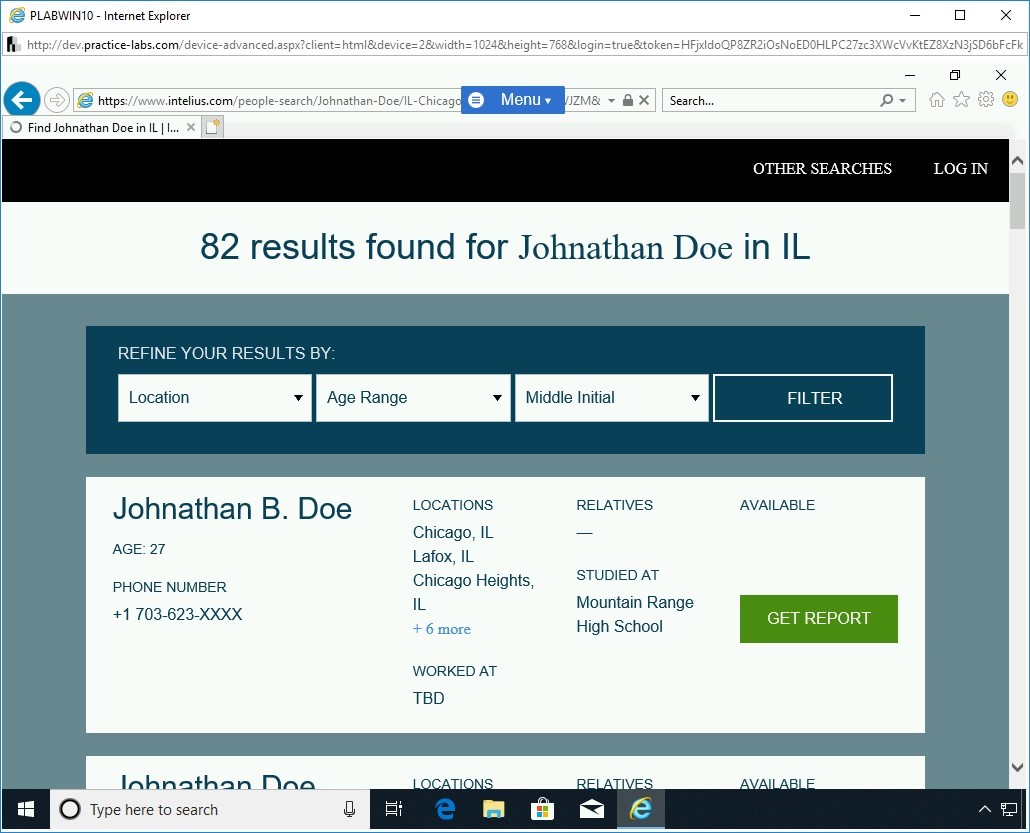Open the Middle Initial dropdown
The image size is (1030, 833).
[x=611, y=397]
